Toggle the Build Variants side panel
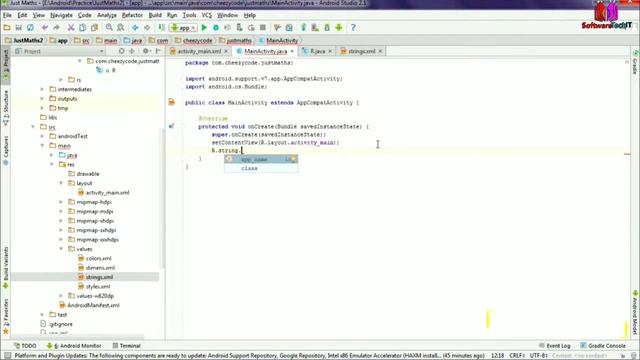Image resolution: width=640 pixels, height=360 pixels. (6, 267)
